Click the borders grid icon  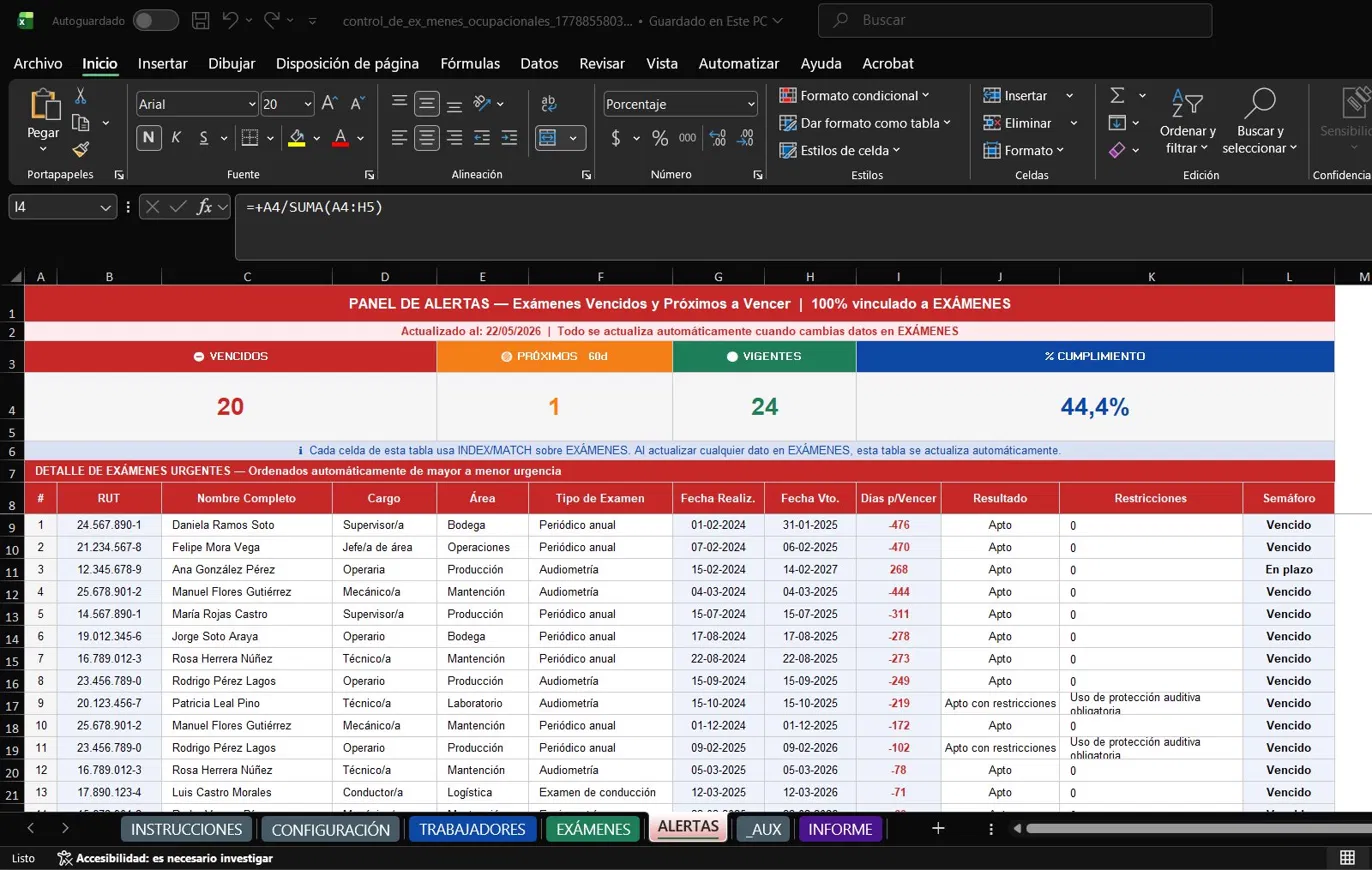click(250, 138)
